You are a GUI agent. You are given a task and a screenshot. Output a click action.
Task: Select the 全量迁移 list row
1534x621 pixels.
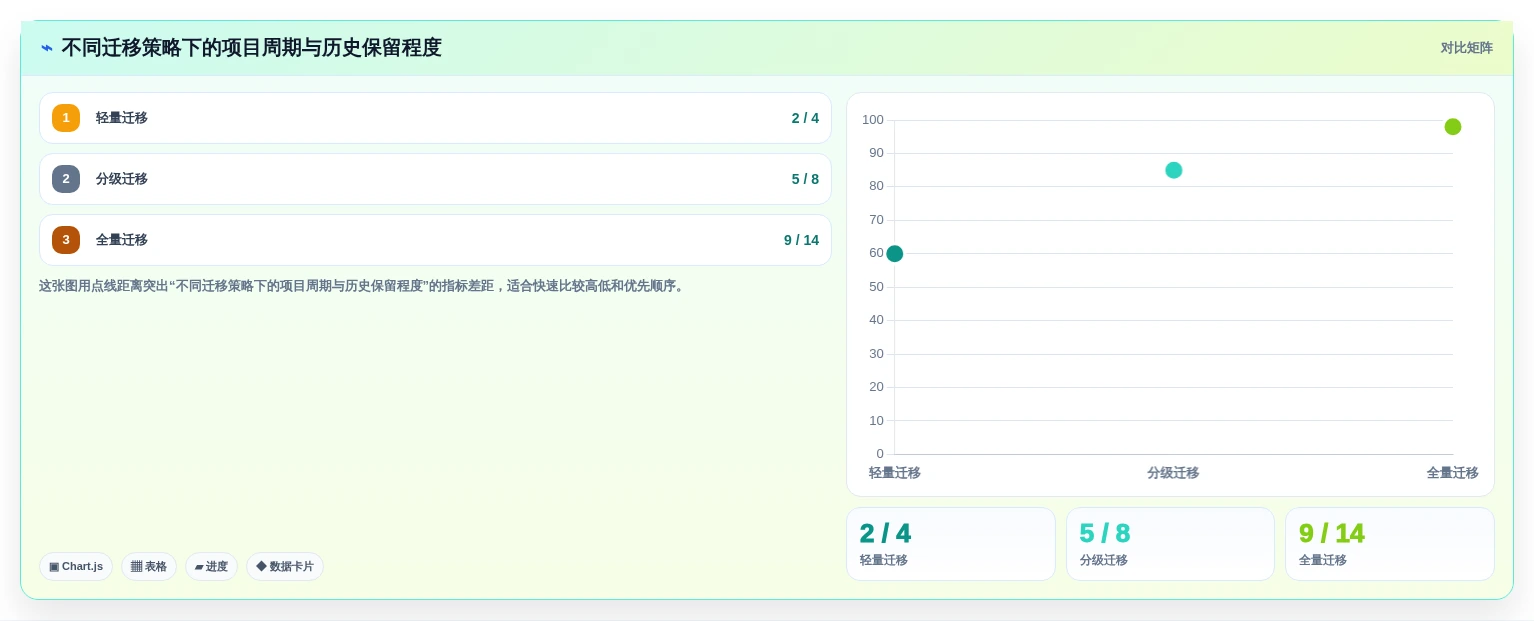pos(435,240)
